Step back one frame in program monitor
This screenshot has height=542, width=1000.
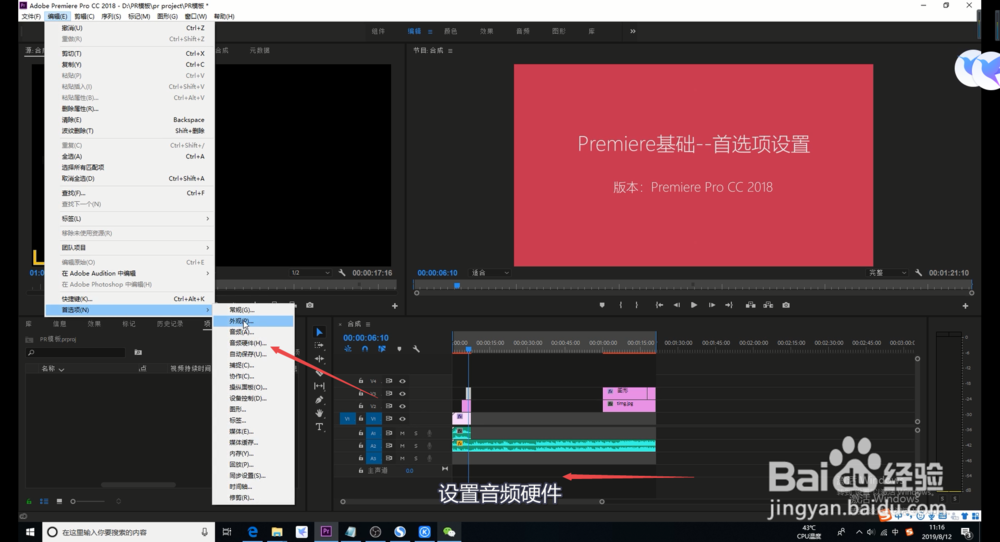point(677,305)
